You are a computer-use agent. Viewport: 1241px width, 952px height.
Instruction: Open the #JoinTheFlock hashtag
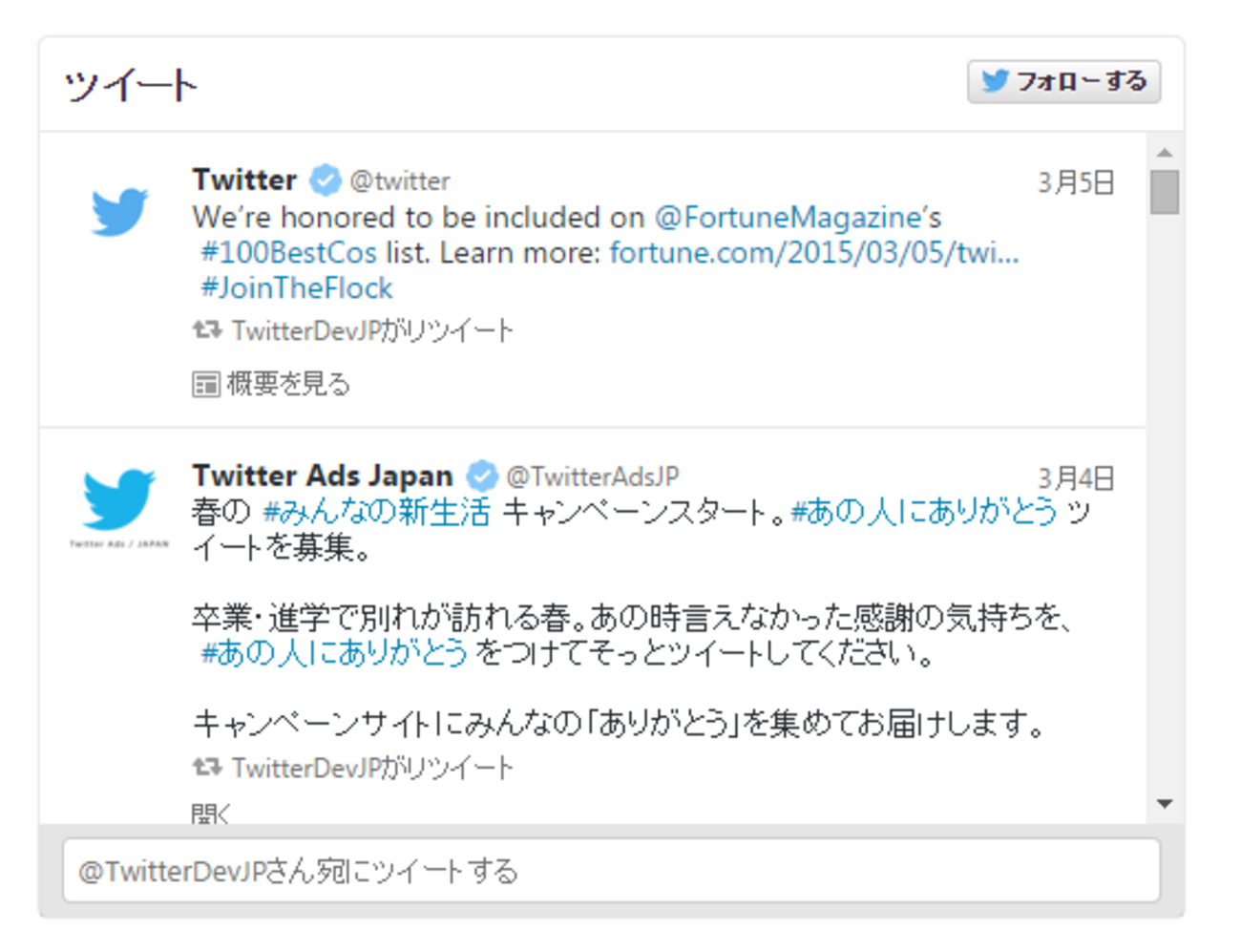click(297, 288)
